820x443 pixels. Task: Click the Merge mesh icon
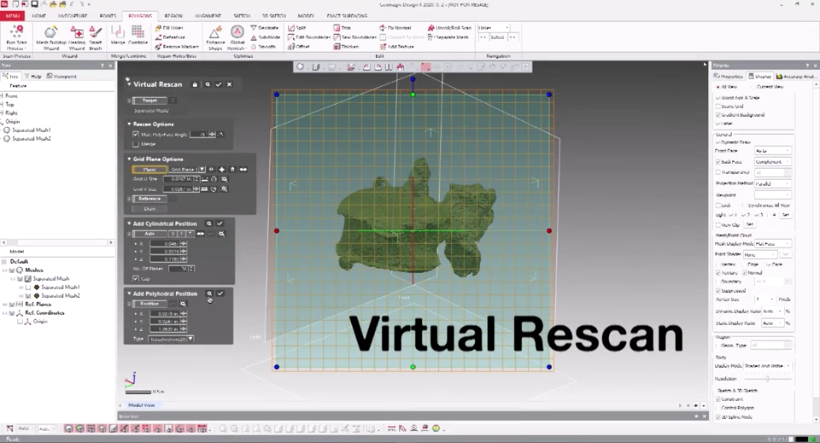118,37
